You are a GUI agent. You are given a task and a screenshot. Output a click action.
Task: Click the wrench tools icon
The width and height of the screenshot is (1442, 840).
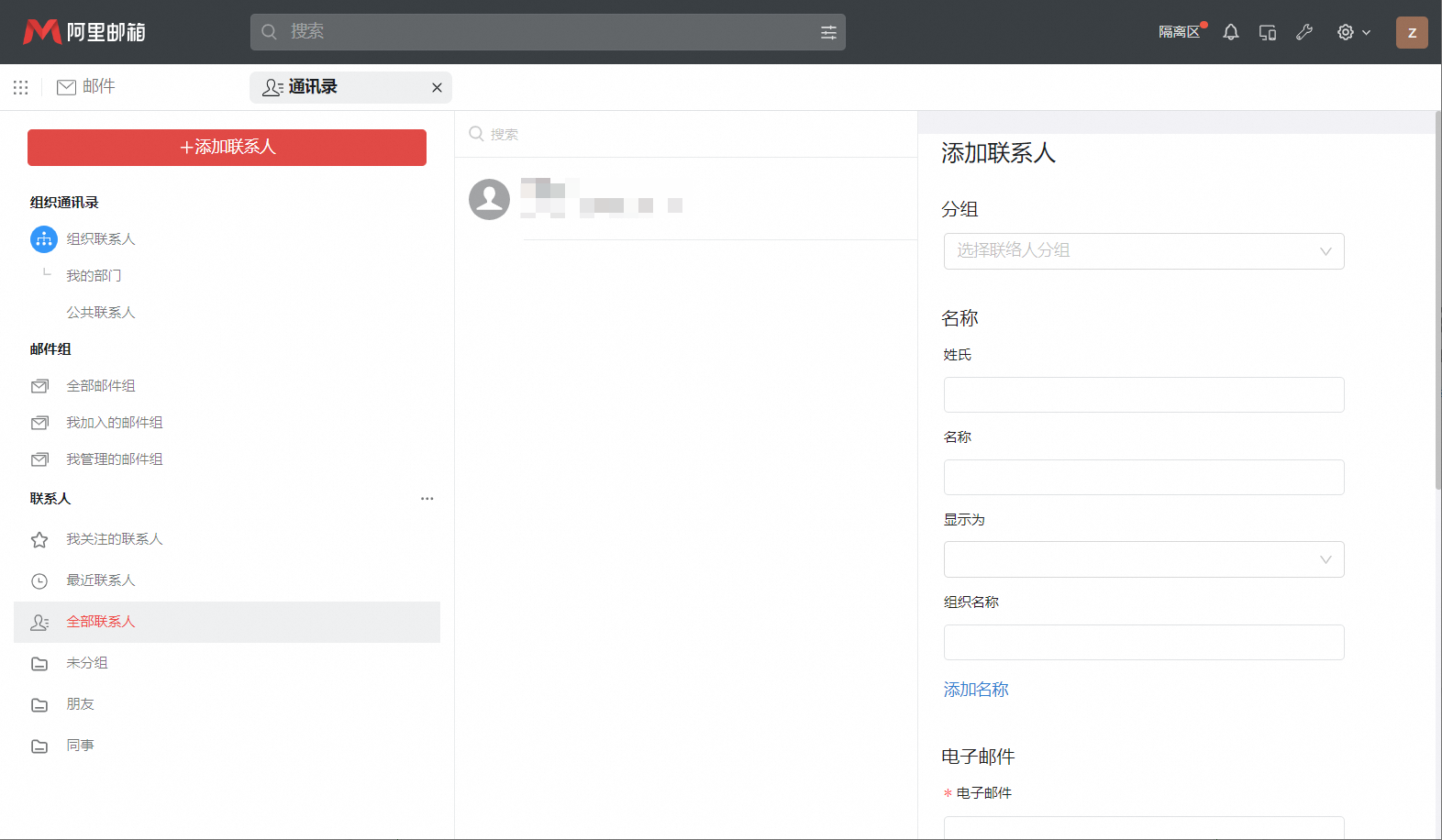pyautogui.click(x=1304, y=32)
